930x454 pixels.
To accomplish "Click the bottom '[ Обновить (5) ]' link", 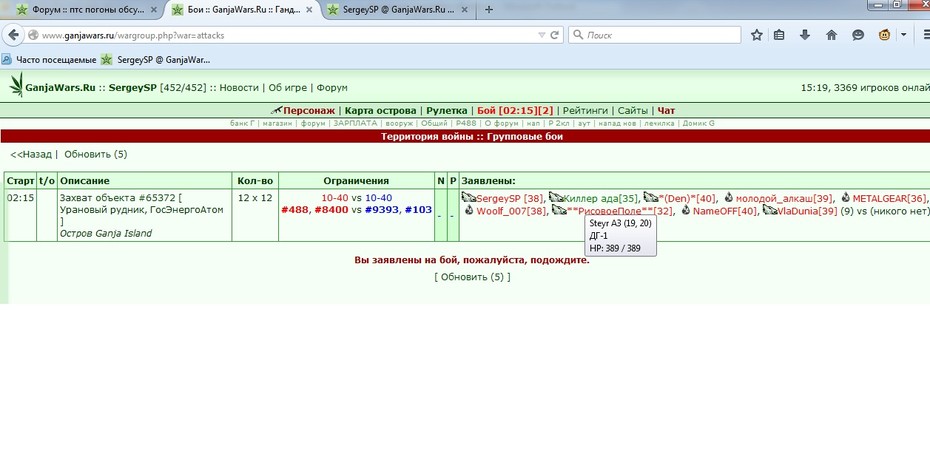I will point(472,277).
